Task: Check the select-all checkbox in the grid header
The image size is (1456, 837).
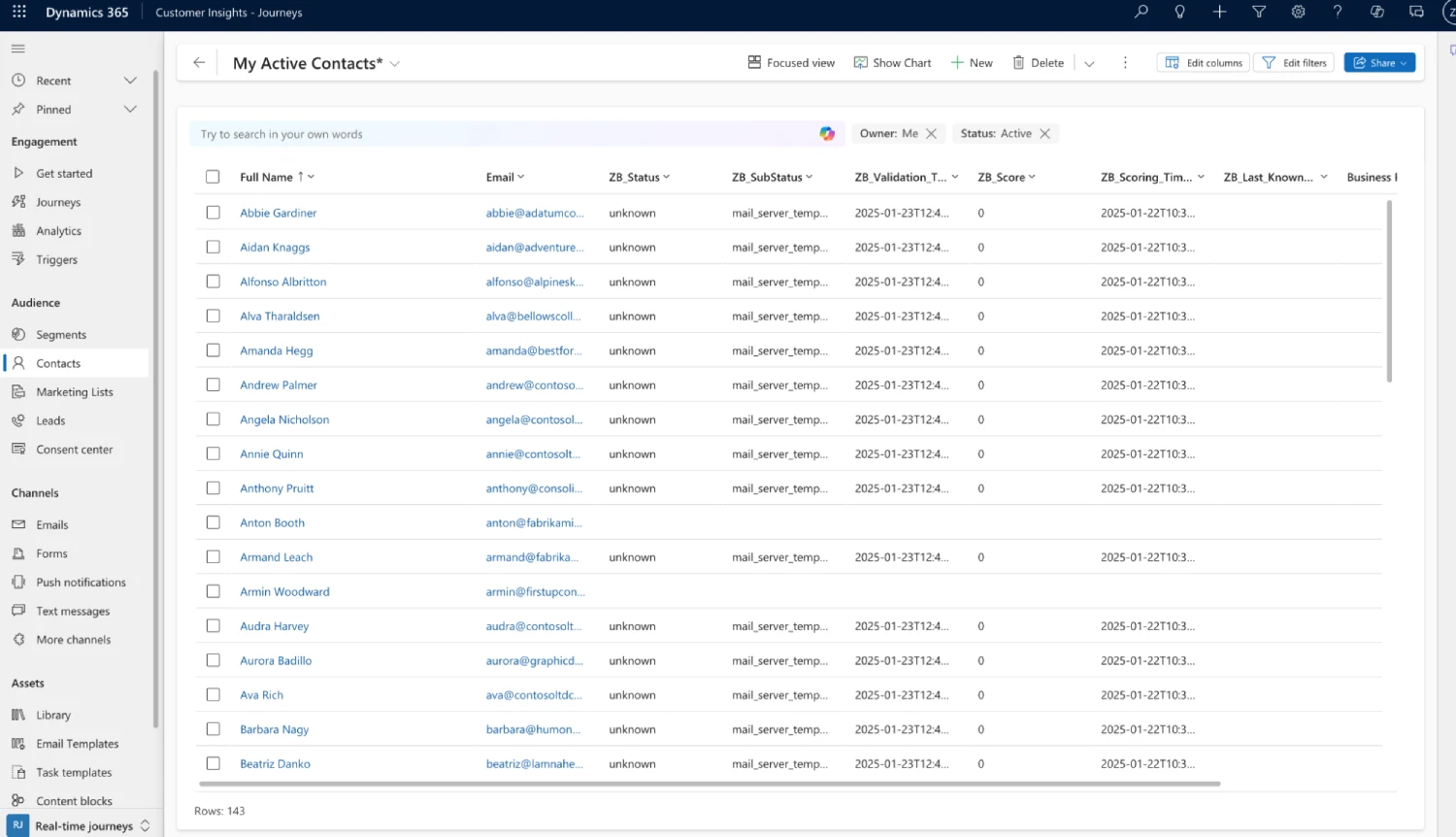Action: (213, 177)
